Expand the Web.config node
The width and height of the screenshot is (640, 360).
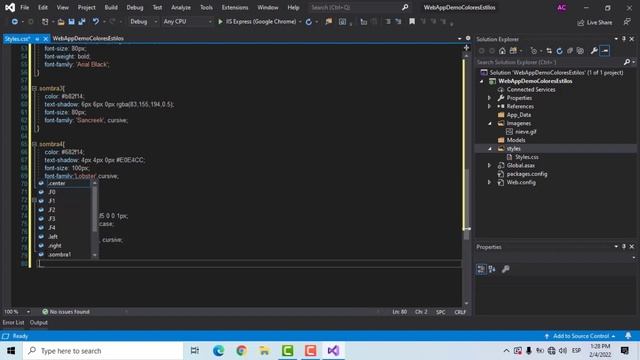(489, 182)
